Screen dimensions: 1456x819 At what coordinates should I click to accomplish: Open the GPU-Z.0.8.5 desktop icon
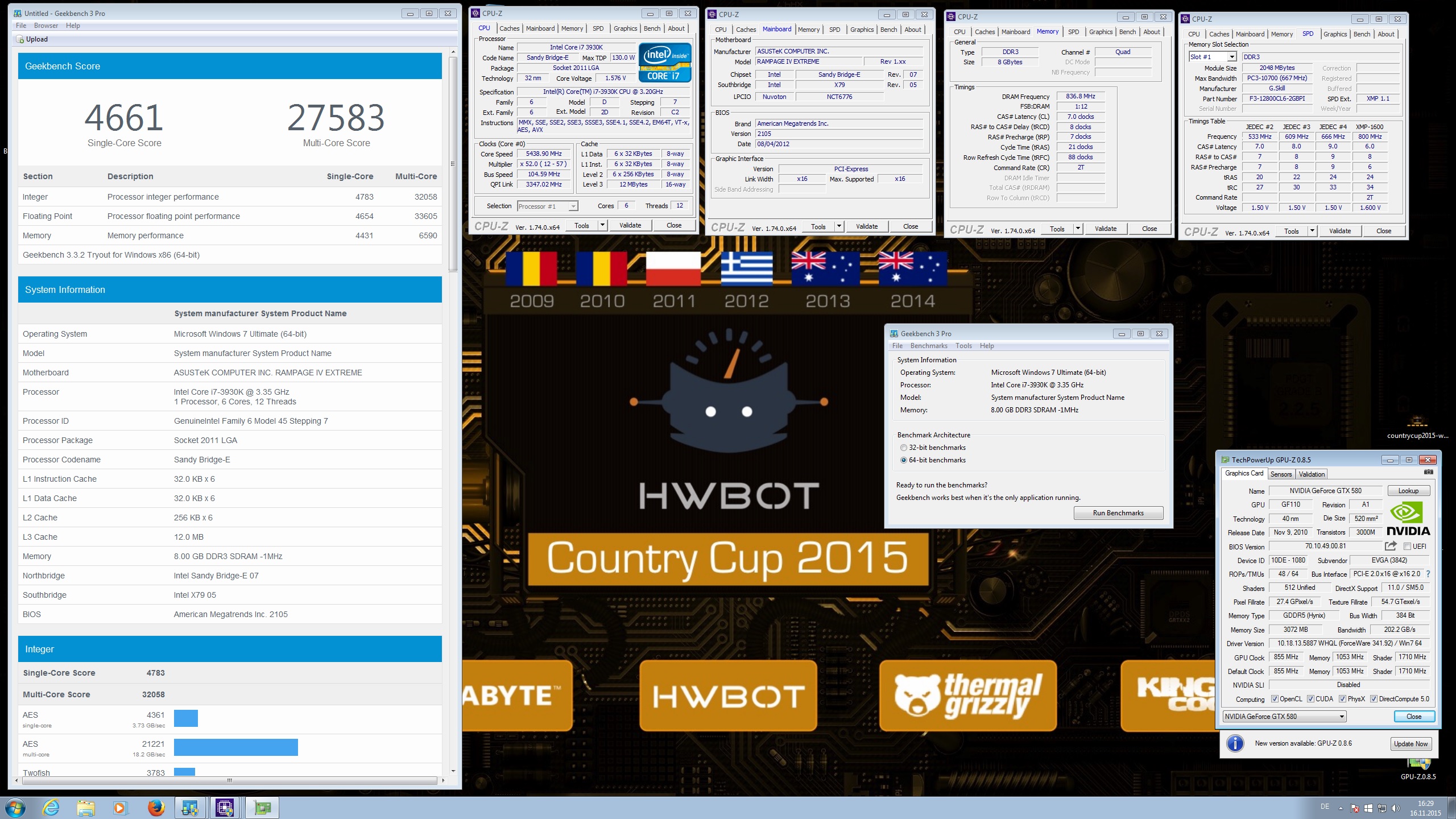point(1418,768)
